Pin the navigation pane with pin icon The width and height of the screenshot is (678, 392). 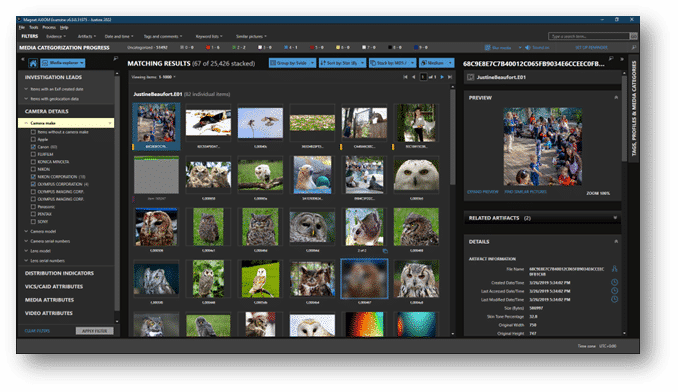[x=115, y=58]
